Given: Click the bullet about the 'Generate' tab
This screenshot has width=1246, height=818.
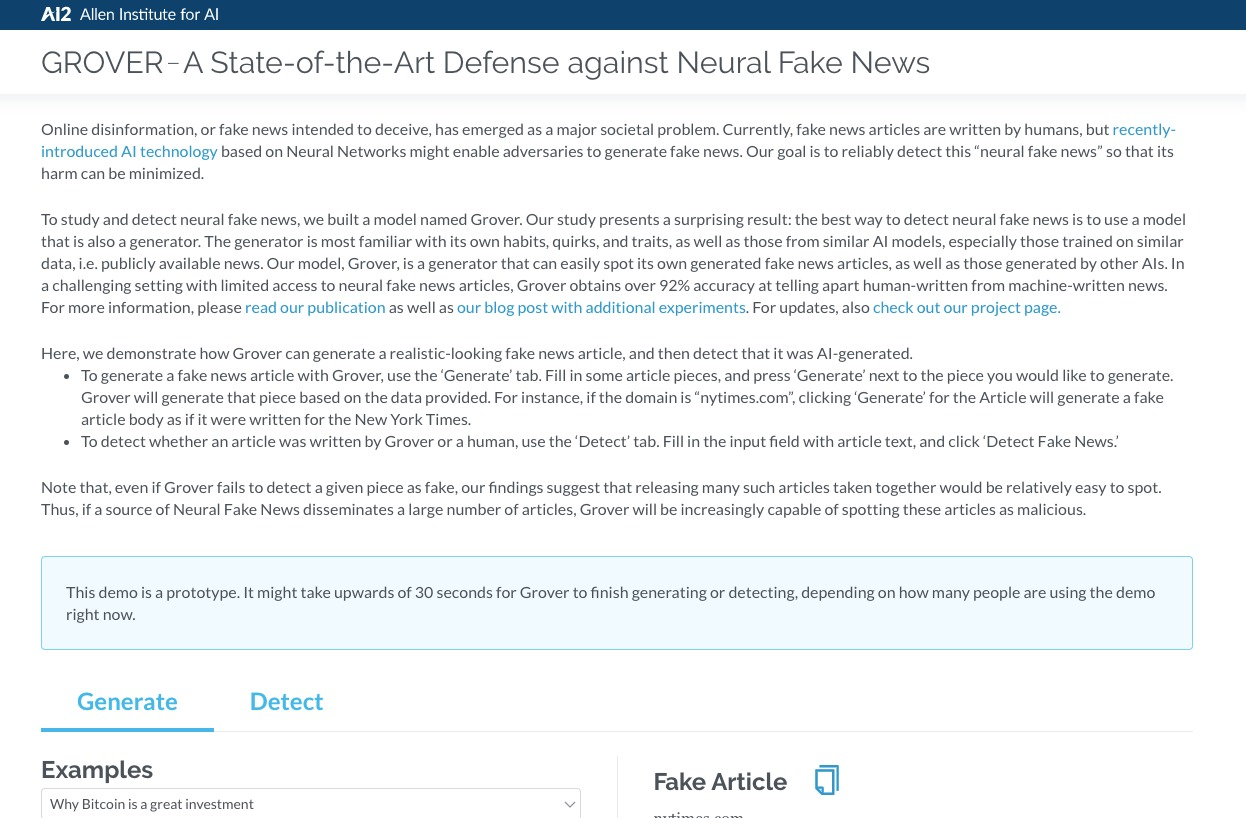Looking at the screenshot, I should click(627, 397).
